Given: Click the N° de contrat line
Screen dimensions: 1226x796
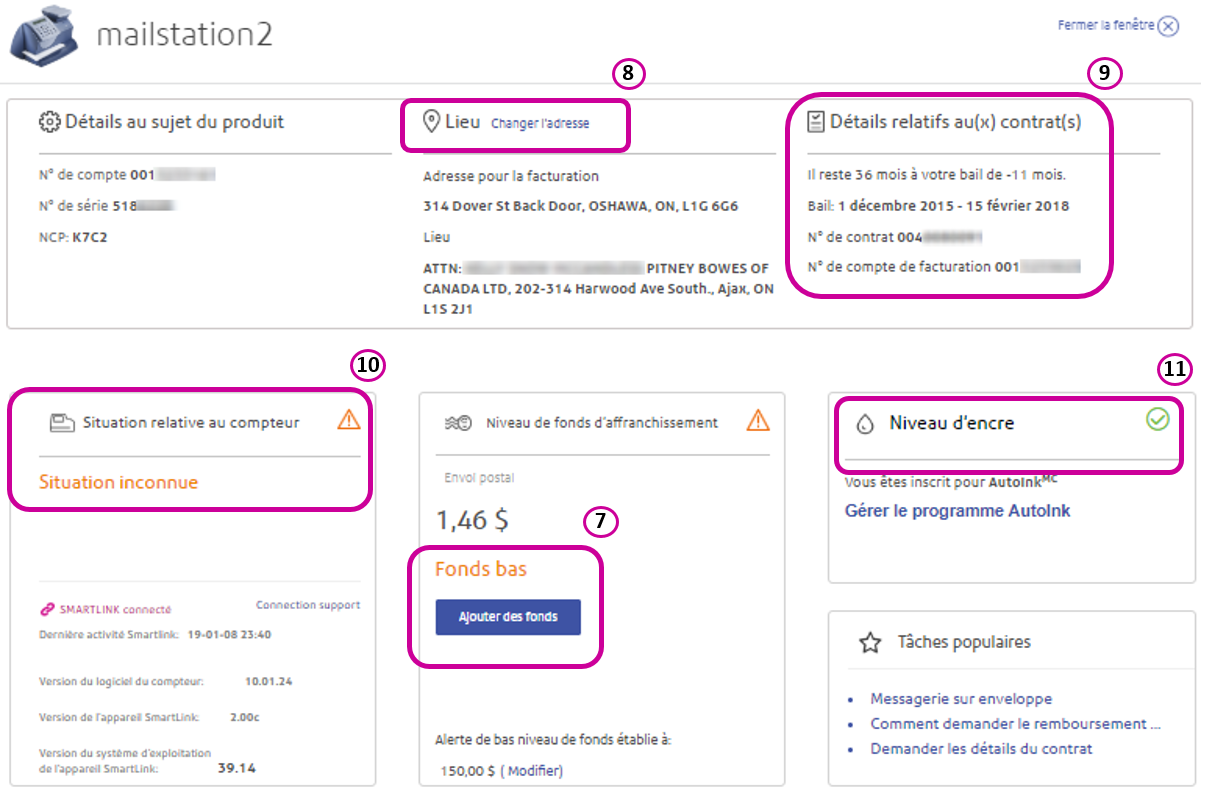Looking at the screenshot, I should (x=896, y=237).
